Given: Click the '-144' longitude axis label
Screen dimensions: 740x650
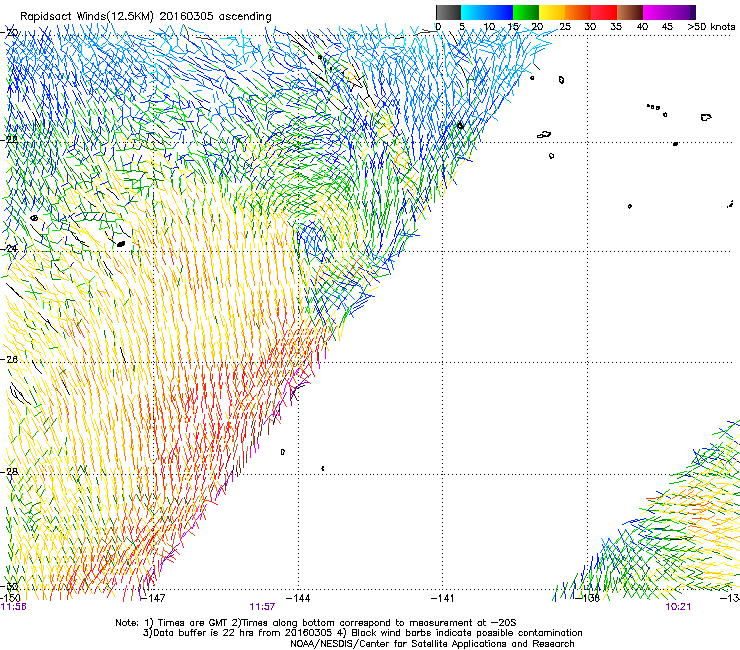Looking at the screenshot, I should (x=298, y=598).
